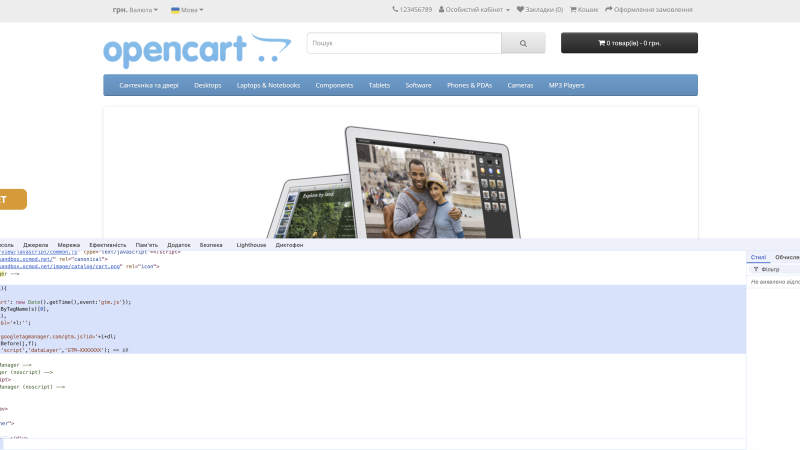Viewport: 800px width, 450px height.
Task: Open the Tablets menu item
Action: tap(379, 85)
